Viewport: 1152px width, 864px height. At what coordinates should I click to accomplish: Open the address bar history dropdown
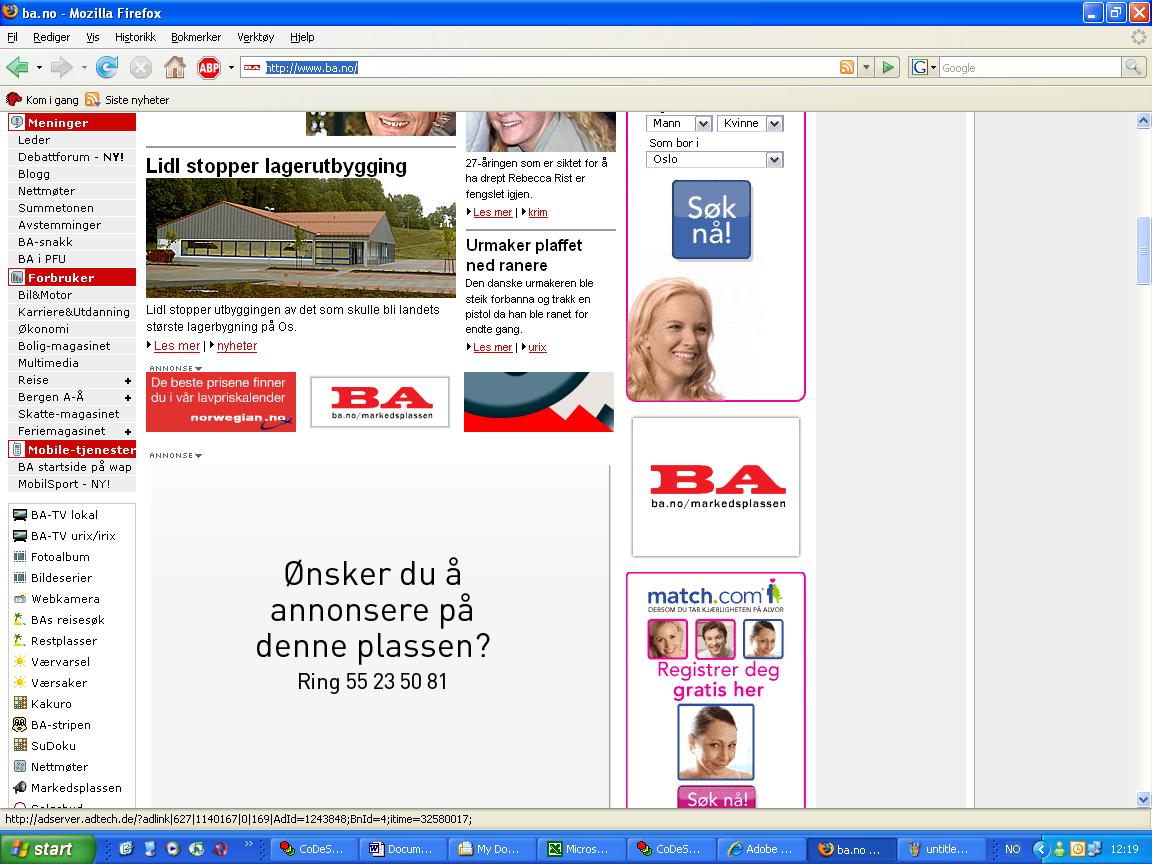point(866,68)
